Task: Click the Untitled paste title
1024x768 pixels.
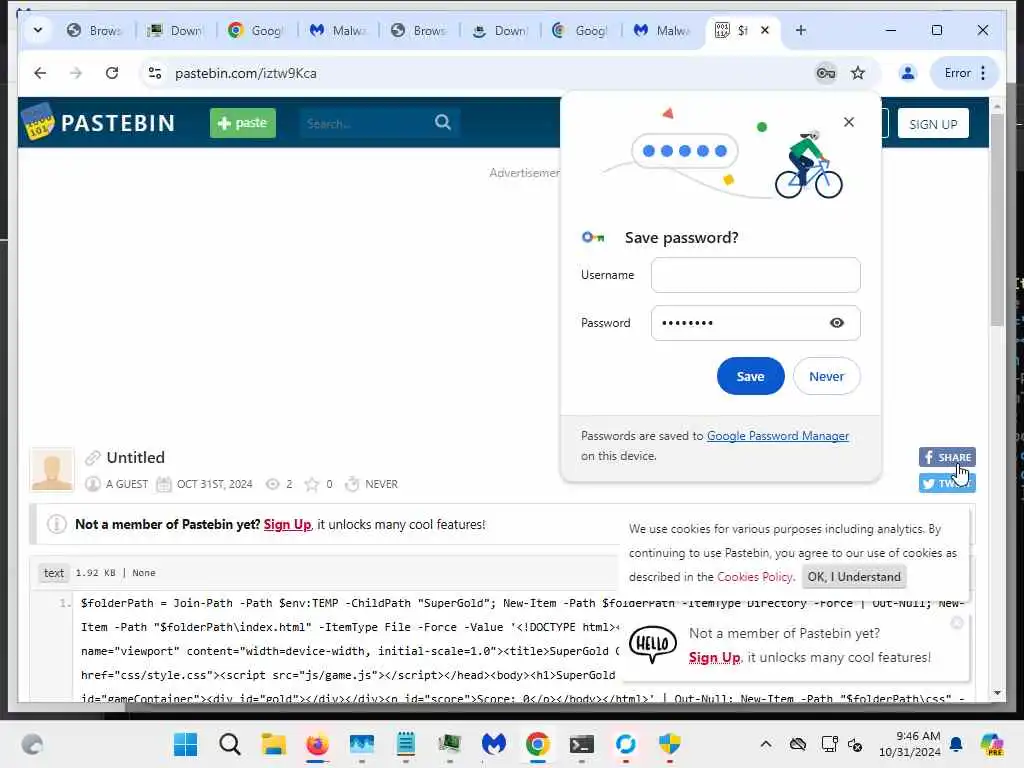Action: [135, 457]
